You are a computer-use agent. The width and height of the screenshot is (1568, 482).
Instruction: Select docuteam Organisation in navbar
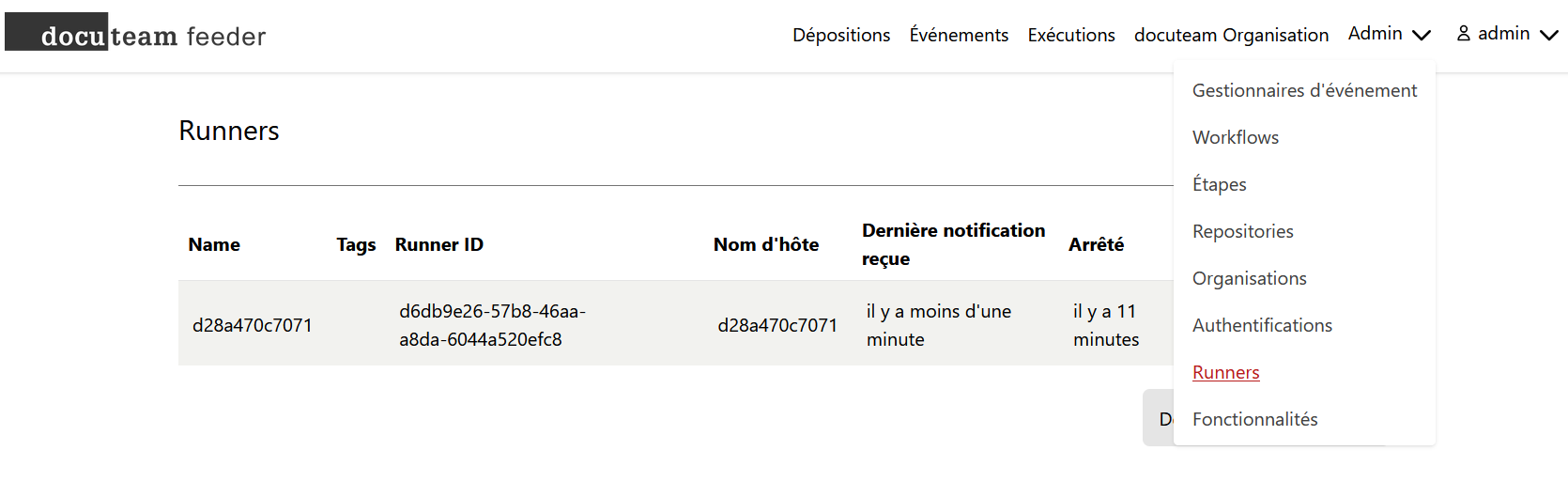[x=1231, y=35]
